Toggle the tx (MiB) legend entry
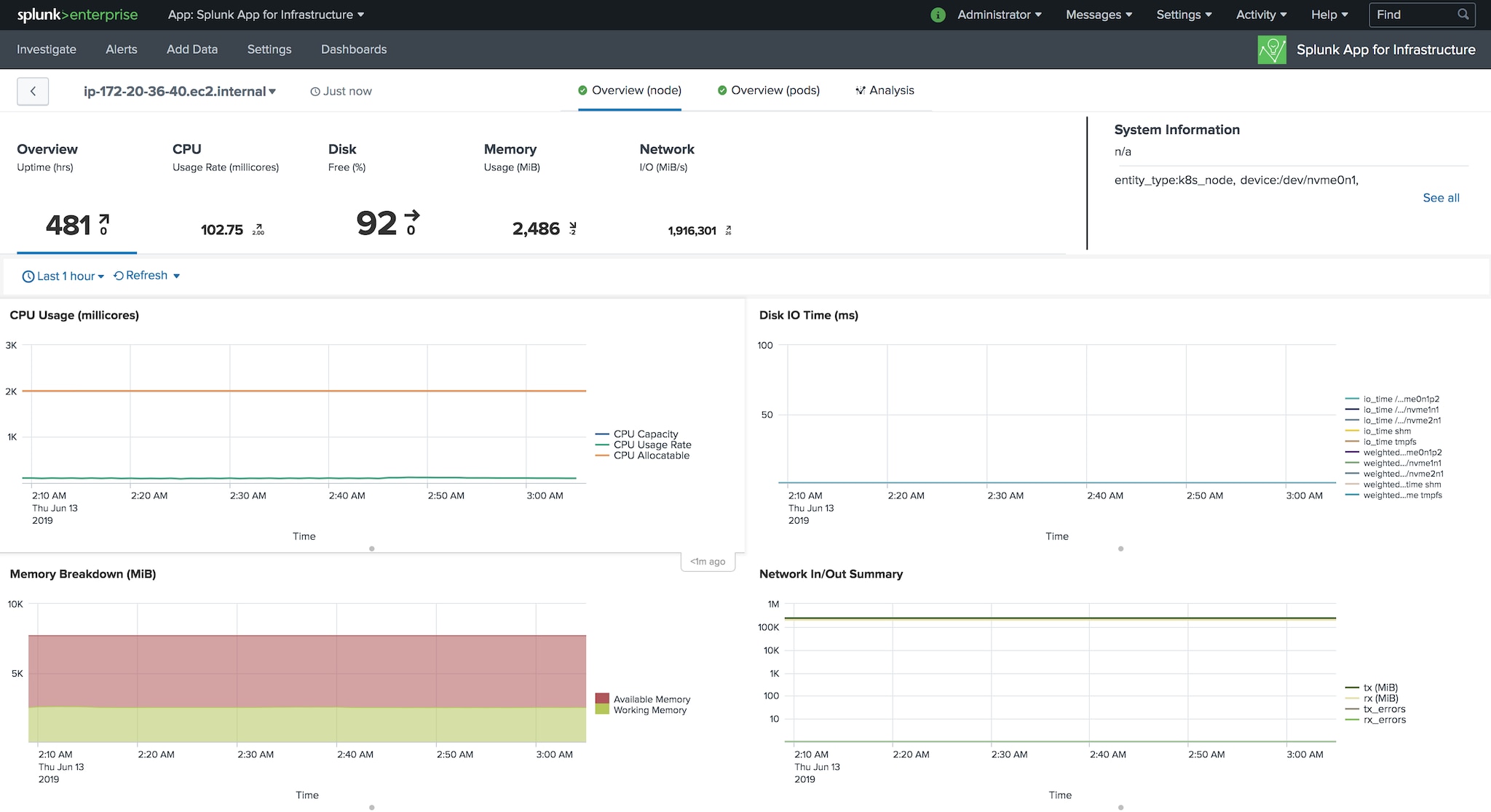This screenshot has height=812, width=1491. pyautogui.click(x=1372, y=688)
